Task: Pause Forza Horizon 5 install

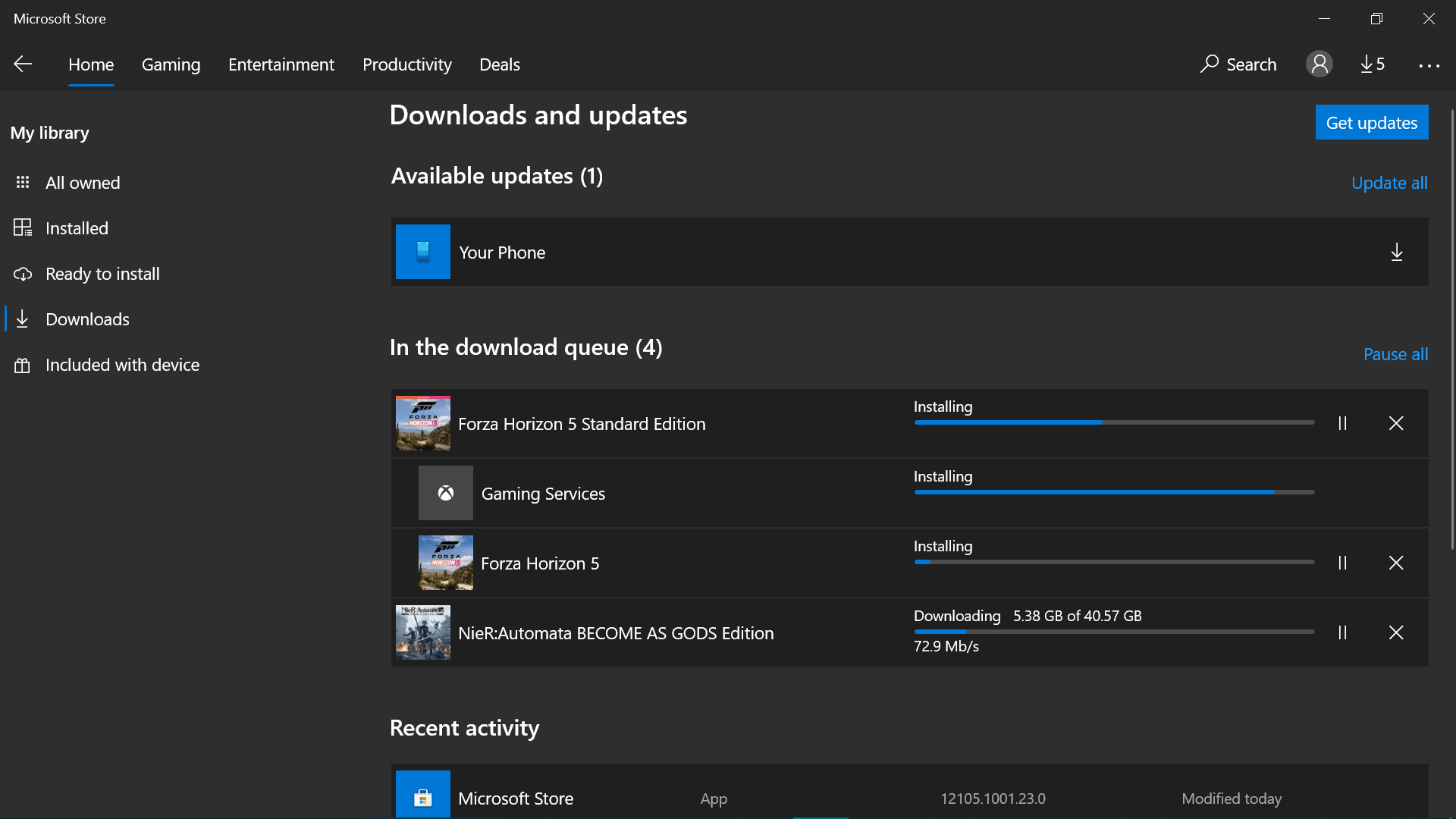Action: tap(1343, 562)
